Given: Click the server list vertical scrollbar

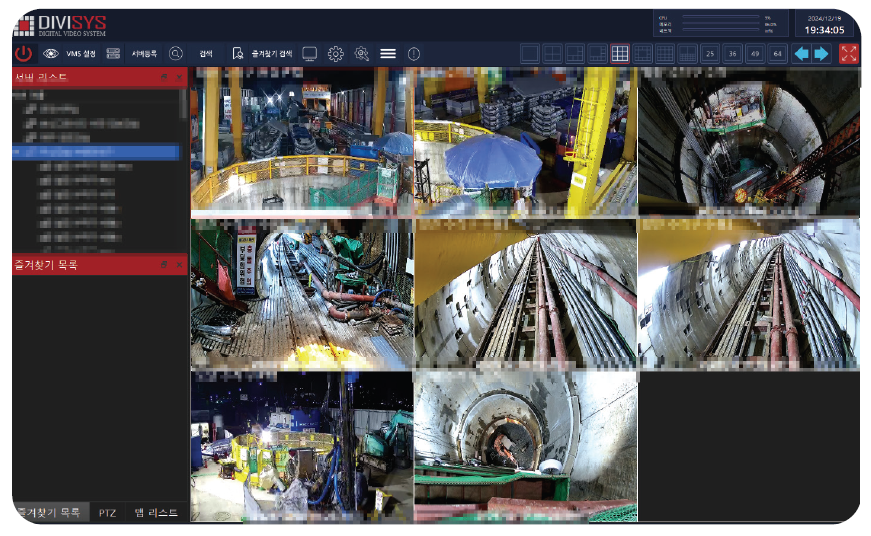Looking at the screenshot, I should click(x=183, y=103).
